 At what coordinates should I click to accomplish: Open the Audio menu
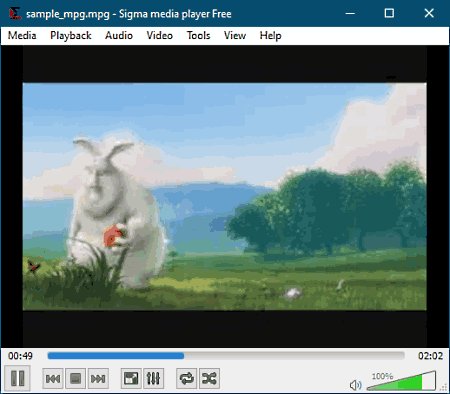click(x=119, y=35)
